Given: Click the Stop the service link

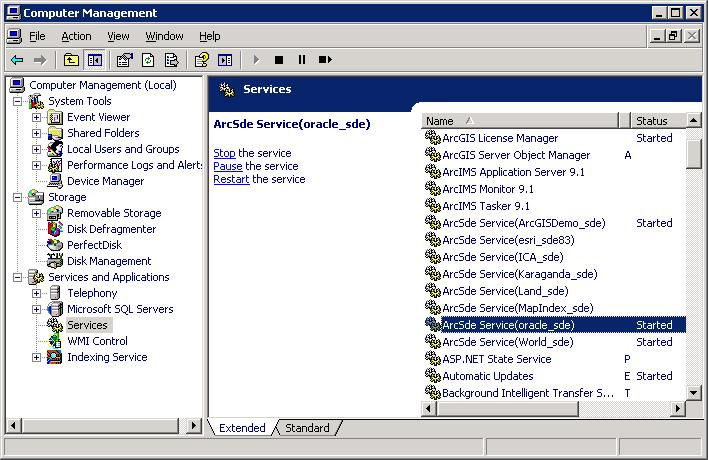Looking at the screenshot, I should (224, 153).
